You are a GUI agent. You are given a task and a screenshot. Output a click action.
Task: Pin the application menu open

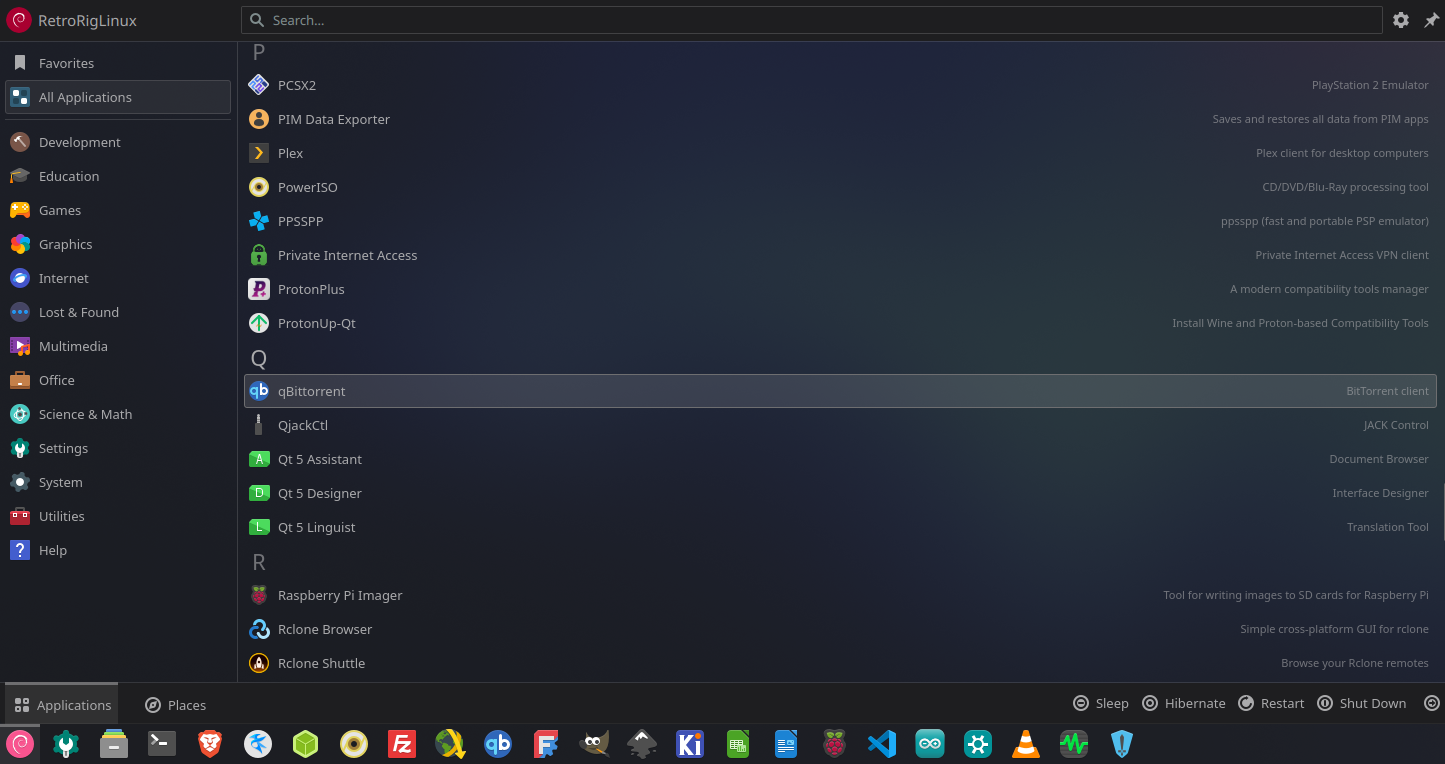(1431, 20)
